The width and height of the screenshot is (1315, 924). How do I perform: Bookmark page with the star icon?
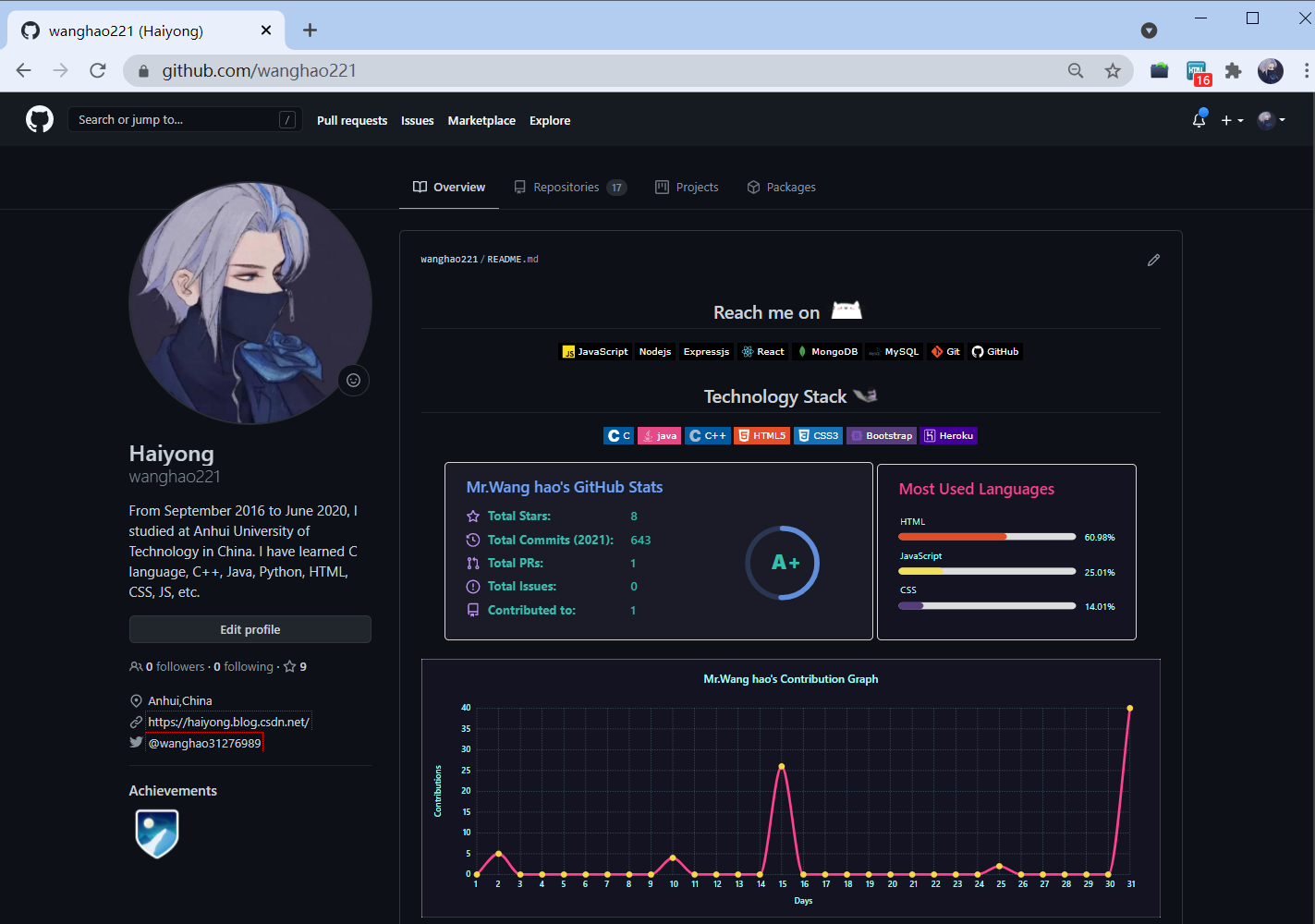[1113, 71]
